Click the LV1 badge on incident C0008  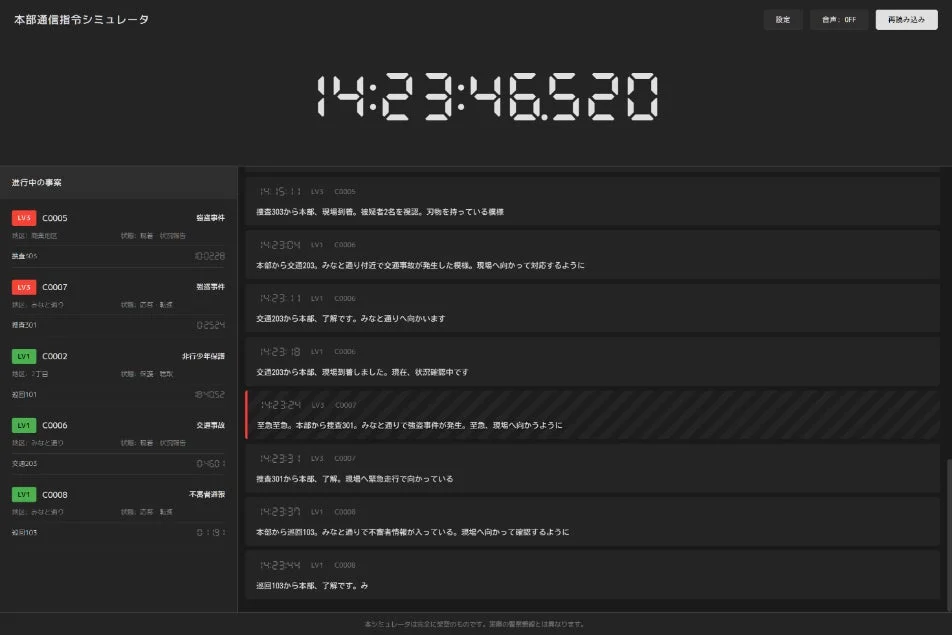click(x=22, y=494)
